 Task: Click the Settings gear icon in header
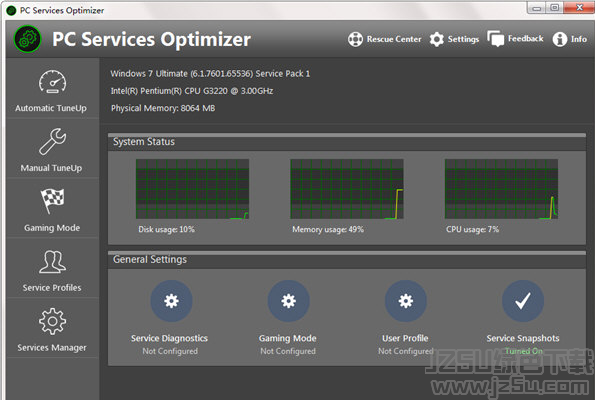point(437,39)
